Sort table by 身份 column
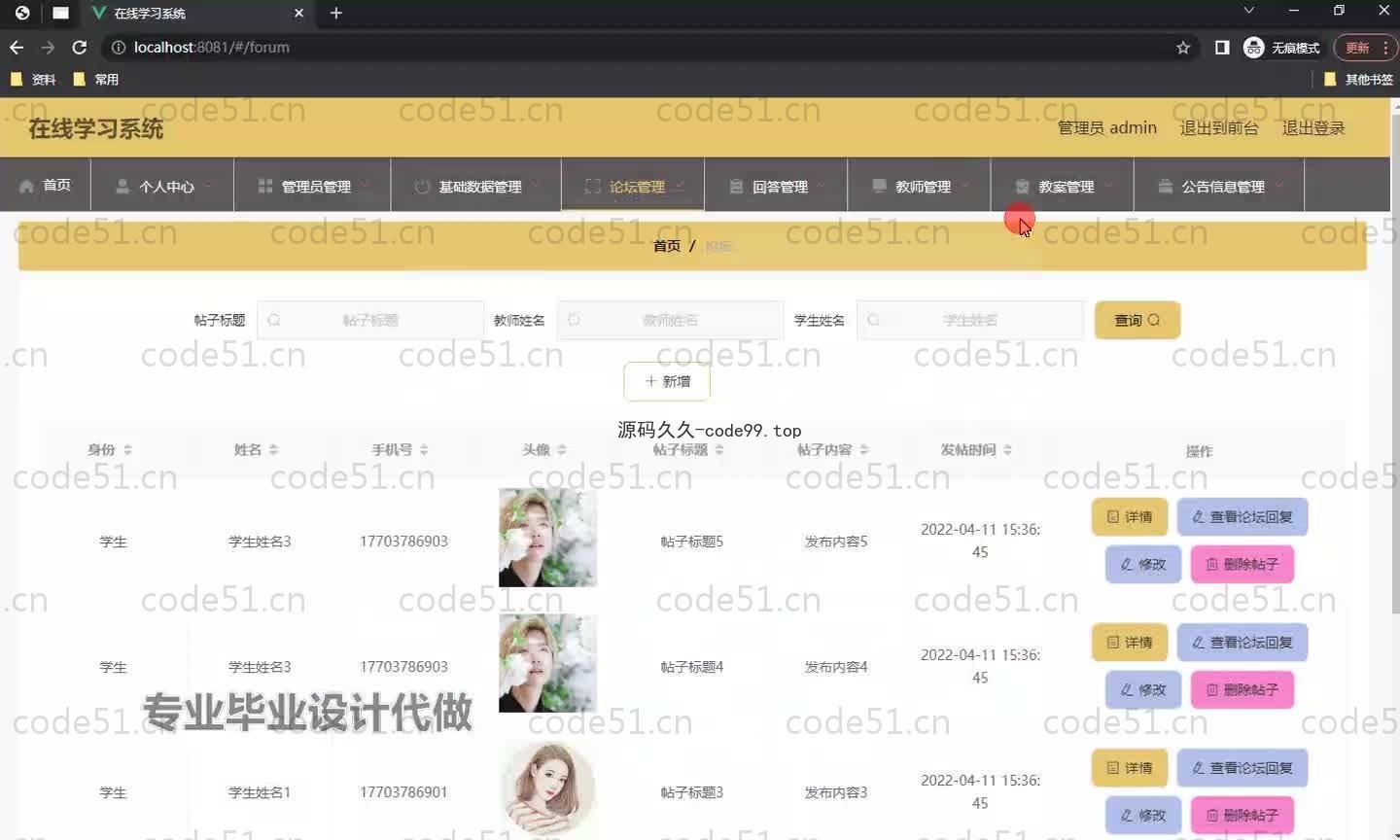The height and width of the screenshot is (840, 1400). (127, 450)
